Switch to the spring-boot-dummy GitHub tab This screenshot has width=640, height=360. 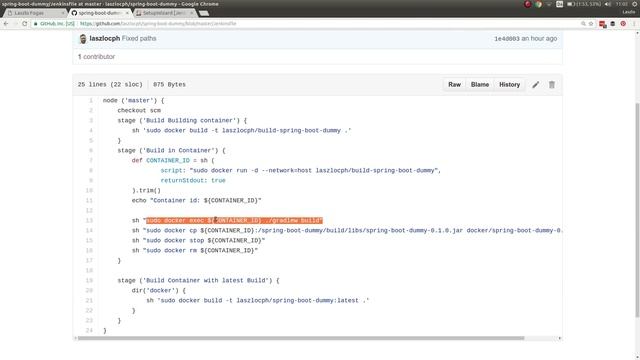(100, 13)
